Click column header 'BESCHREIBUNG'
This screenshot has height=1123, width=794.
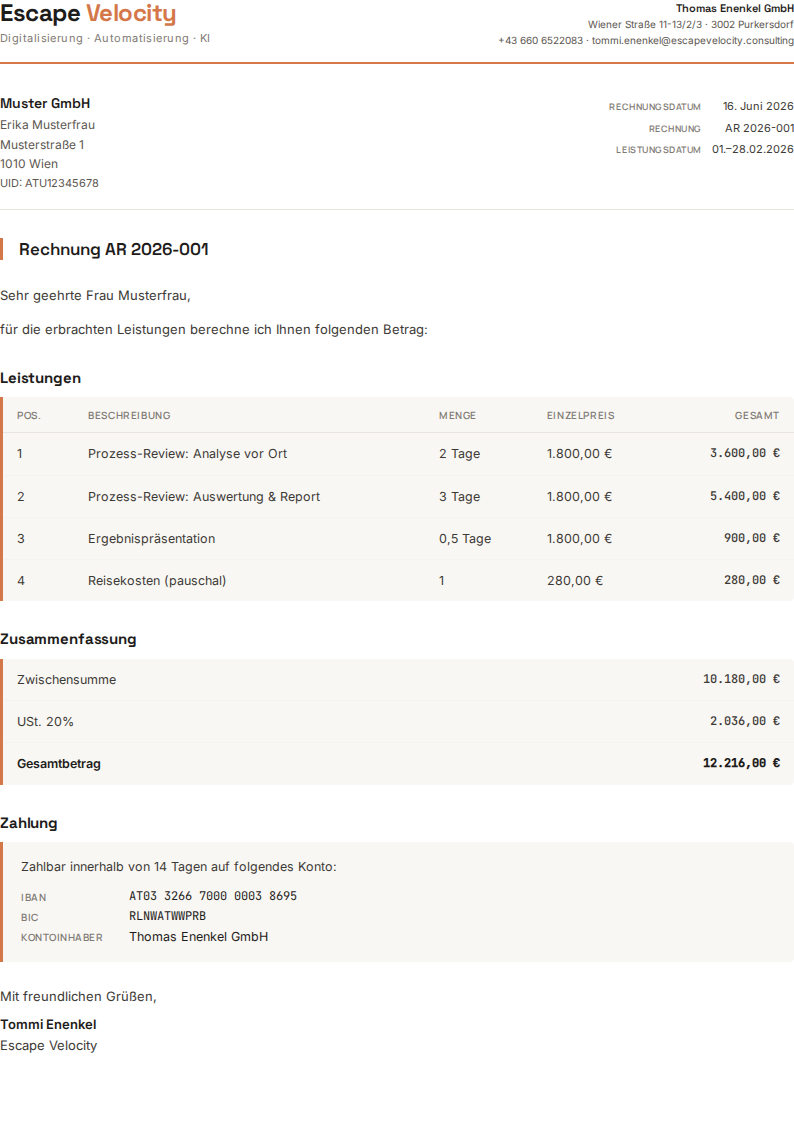click(129, 415)
